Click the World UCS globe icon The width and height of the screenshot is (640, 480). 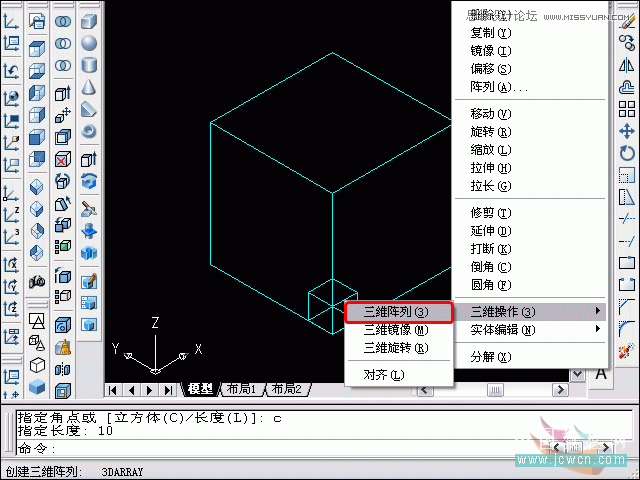click(11, 98)
